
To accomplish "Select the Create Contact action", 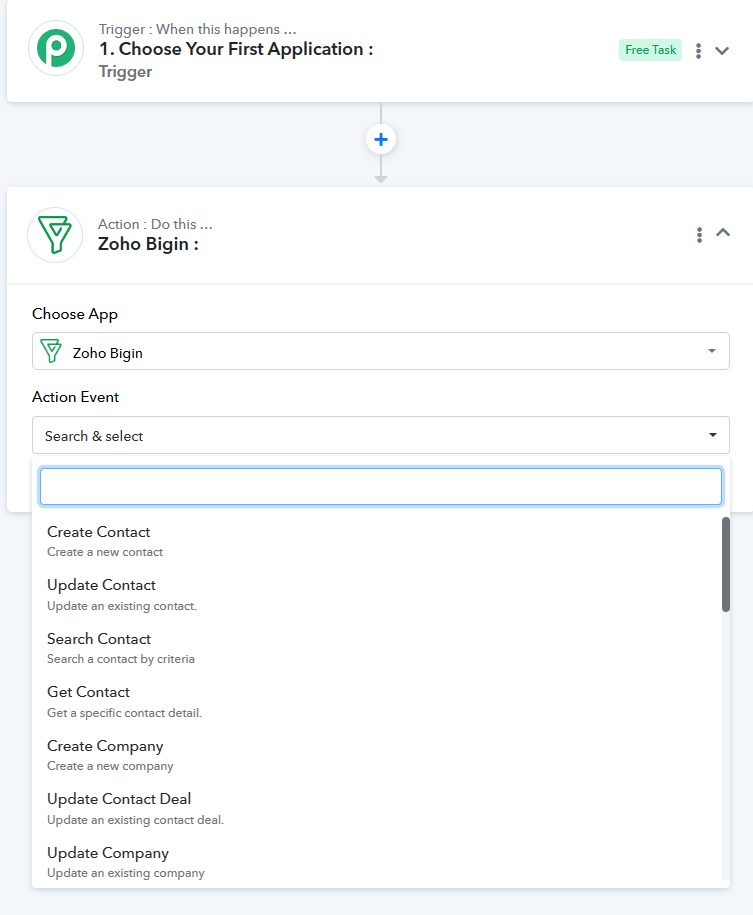I will click(377, 542).
